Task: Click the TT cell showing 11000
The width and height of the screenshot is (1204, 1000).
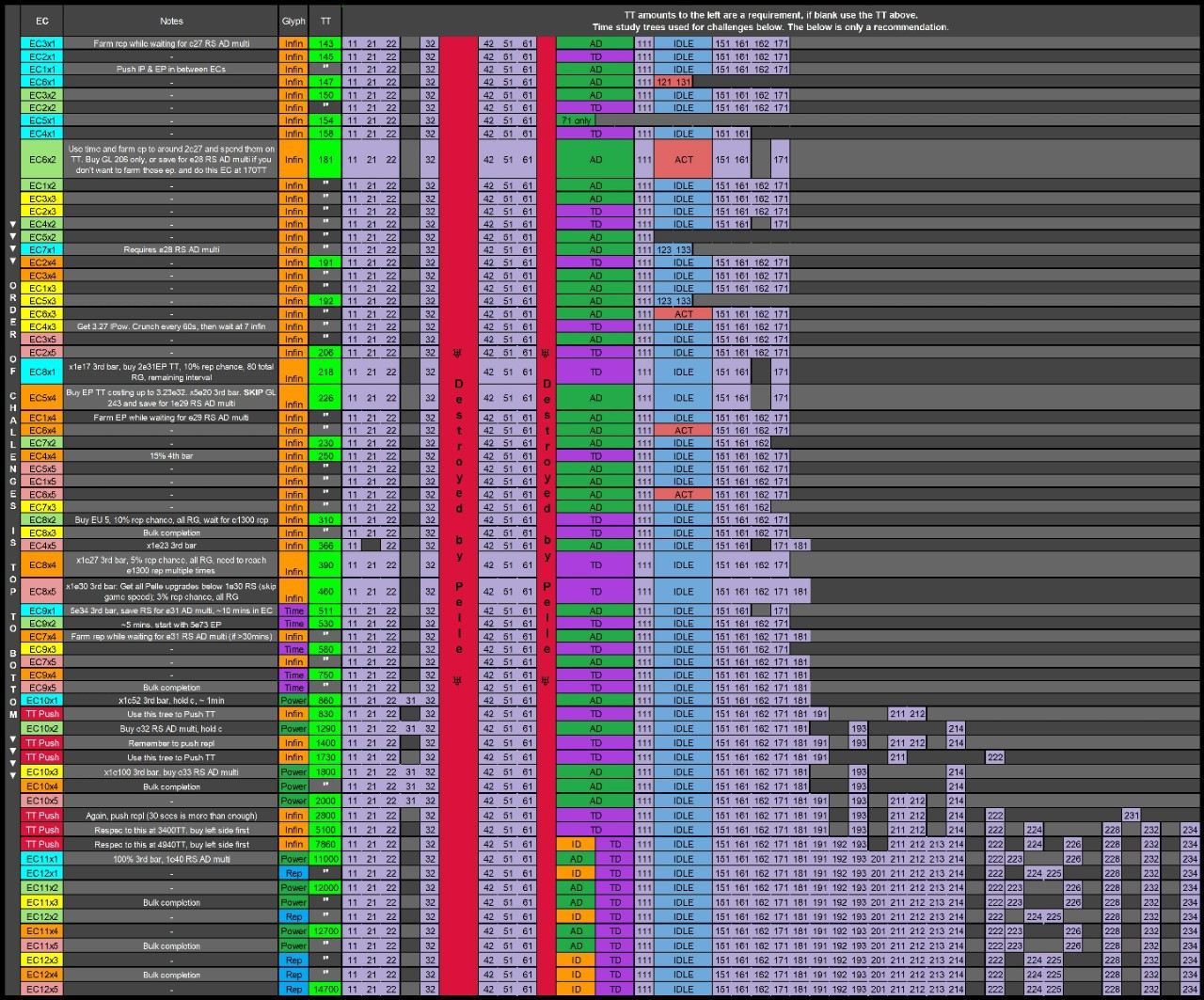Action: [325, 859]
